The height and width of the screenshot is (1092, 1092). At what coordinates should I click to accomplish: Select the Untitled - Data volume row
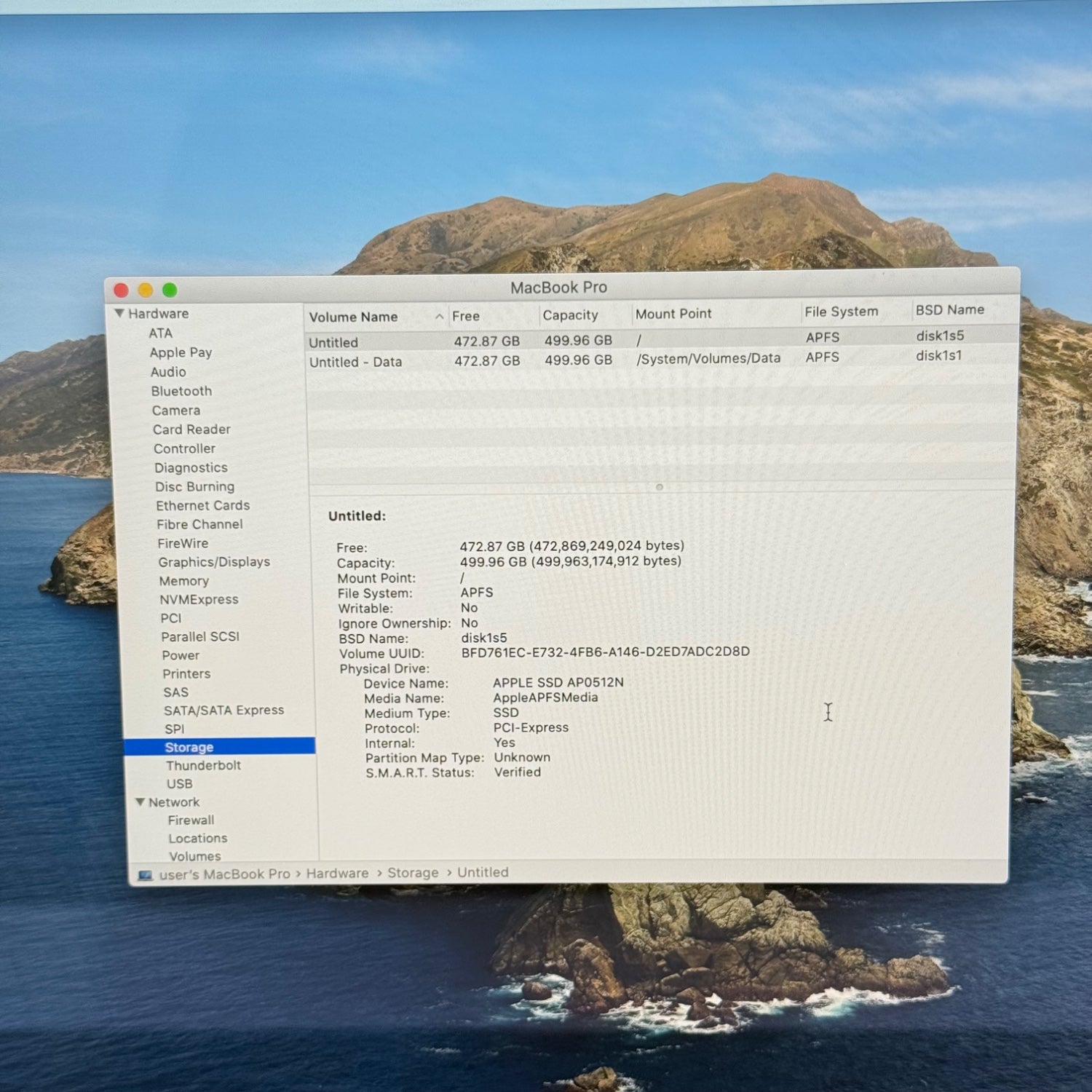(356, 362)
